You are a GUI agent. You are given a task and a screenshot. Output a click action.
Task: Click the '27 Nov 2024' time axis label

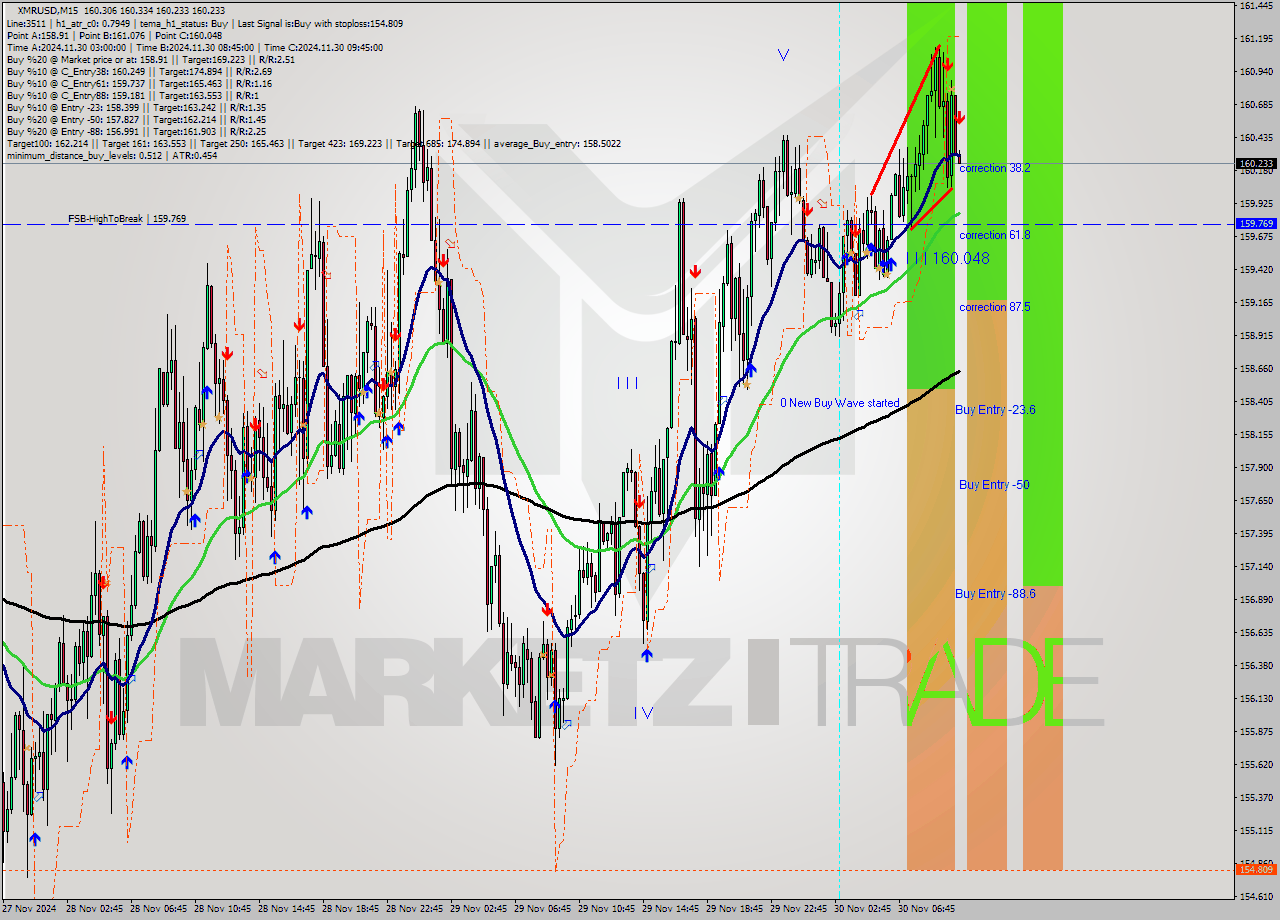coord(31,909)
